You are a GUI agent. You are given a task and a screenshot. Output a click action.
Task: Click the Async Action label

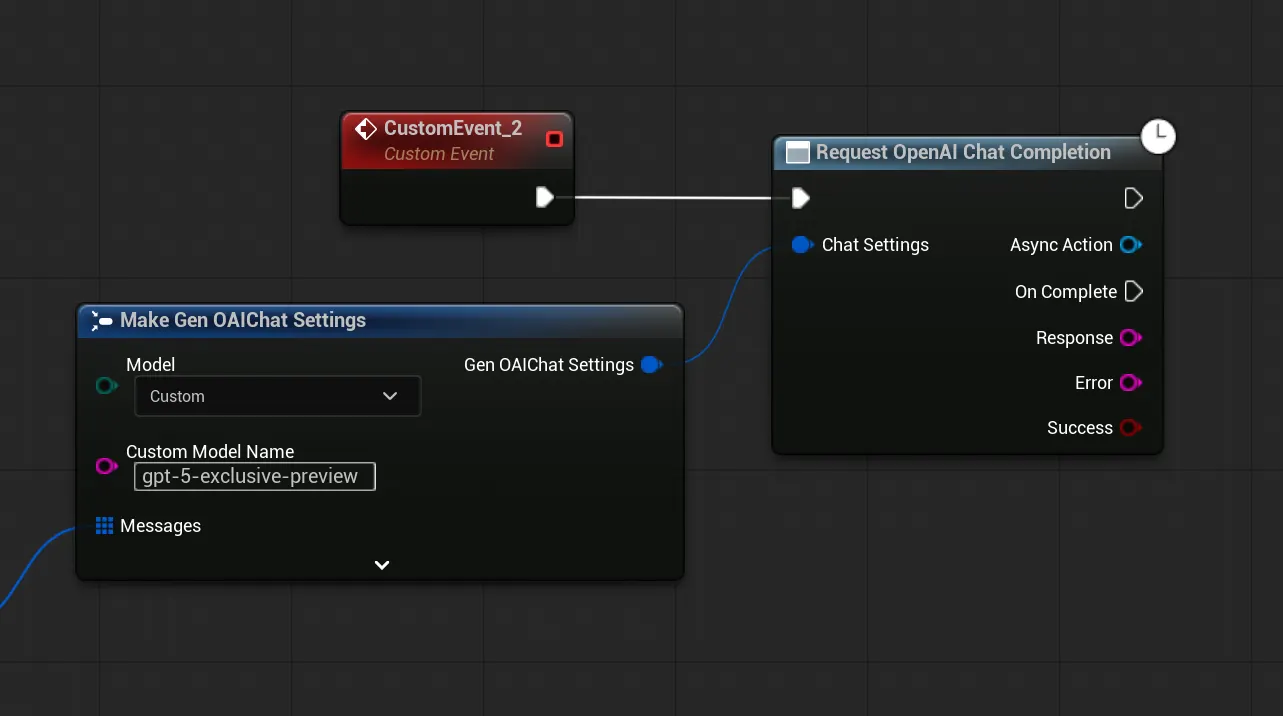point(1061,245)
